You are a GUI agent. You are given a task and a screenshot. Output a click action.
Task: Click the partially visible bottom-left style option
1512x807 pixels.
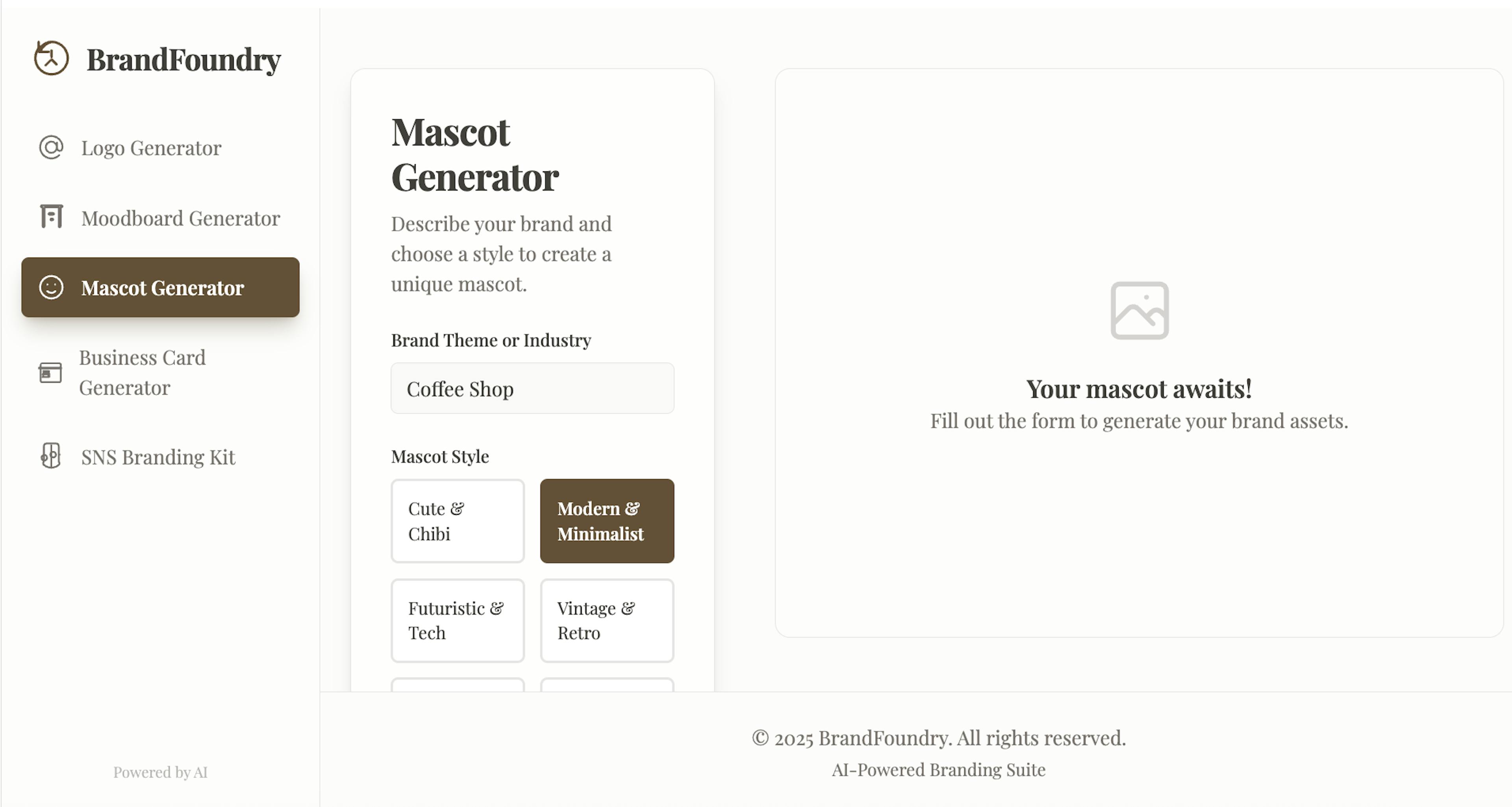point(458,685)
